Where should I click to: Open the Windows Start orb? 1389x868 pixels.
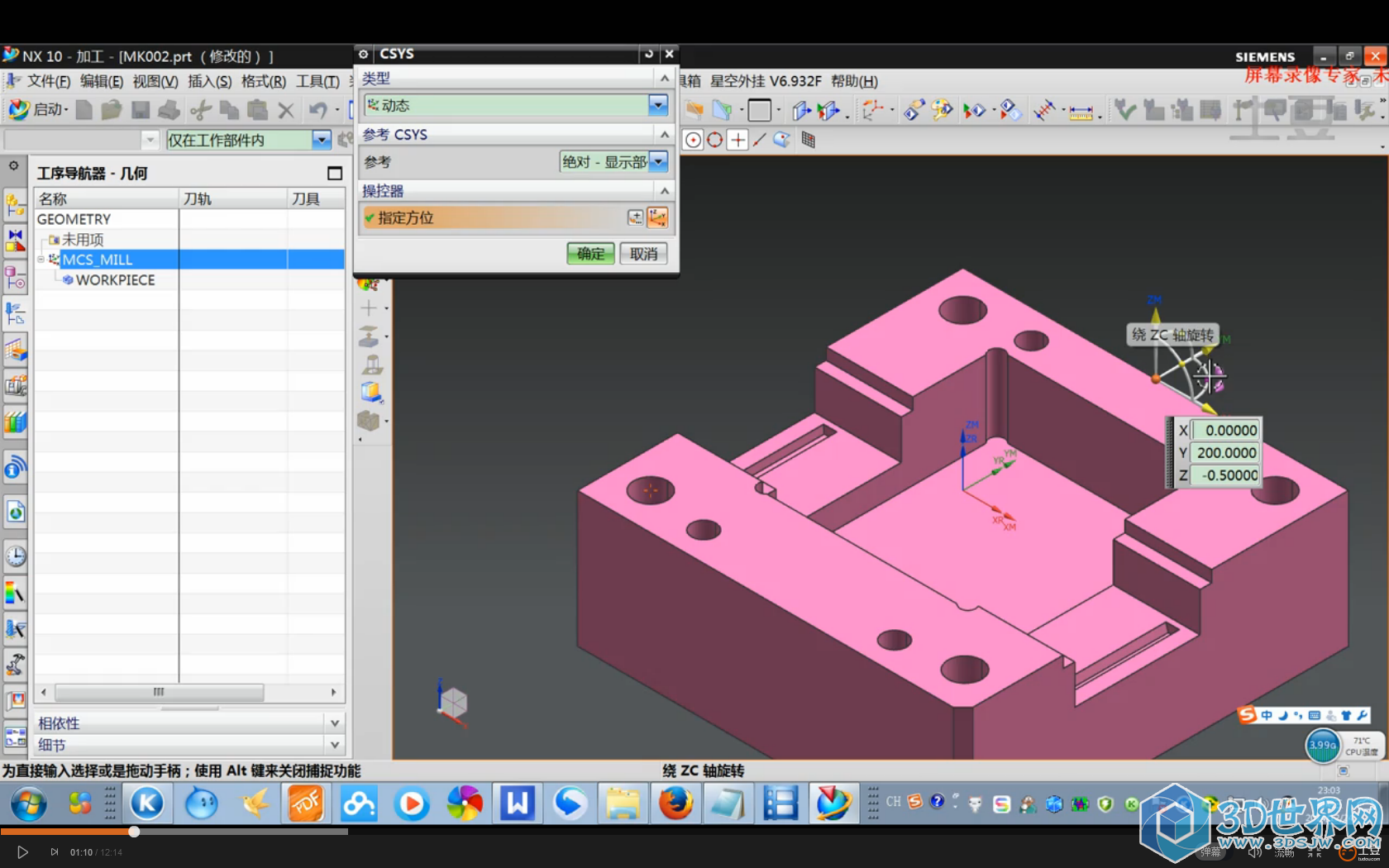(x=28, y=804)
